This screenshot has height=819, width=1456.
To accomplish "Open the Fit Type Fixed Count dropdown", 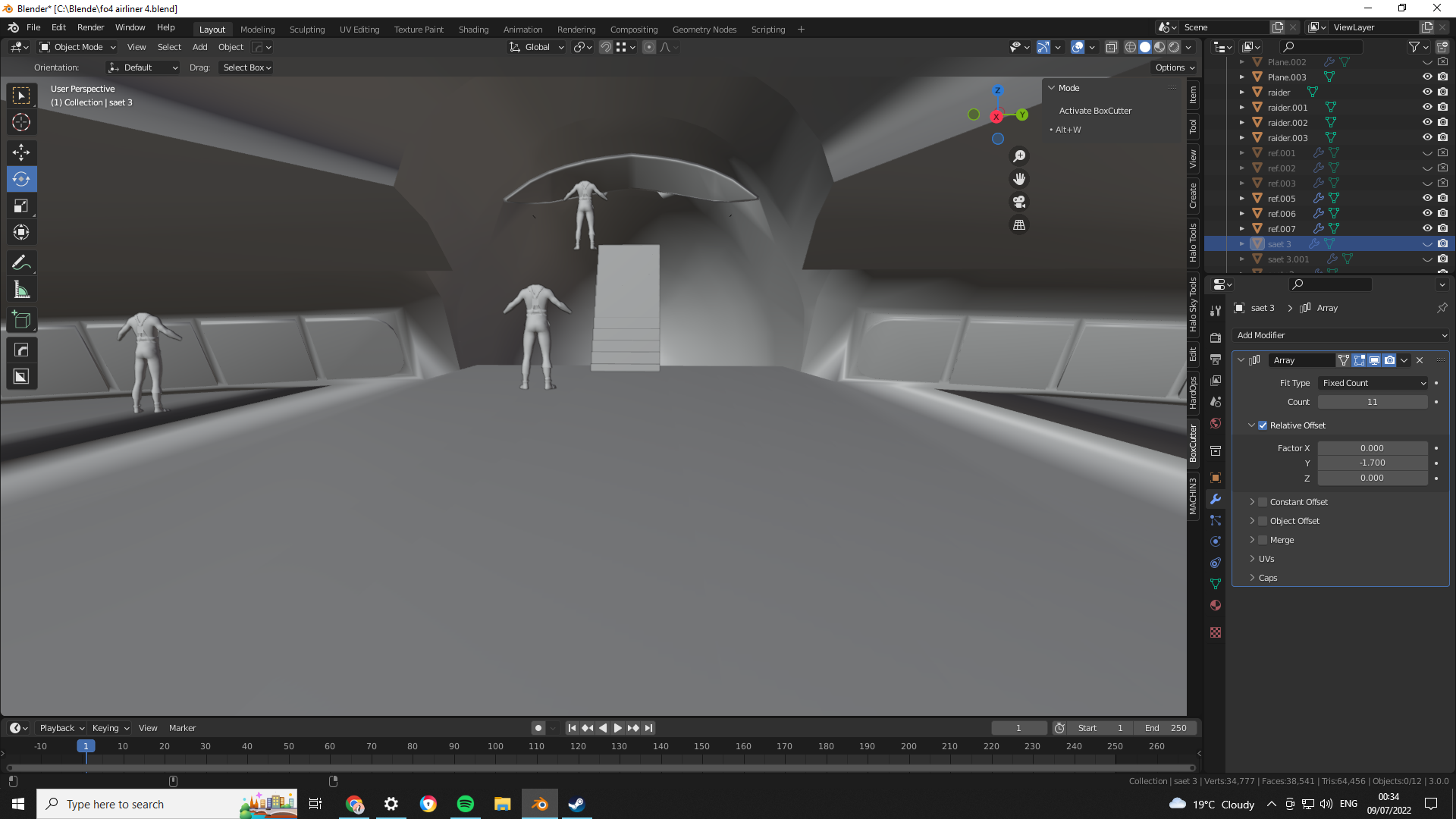I will point(1373,383).
